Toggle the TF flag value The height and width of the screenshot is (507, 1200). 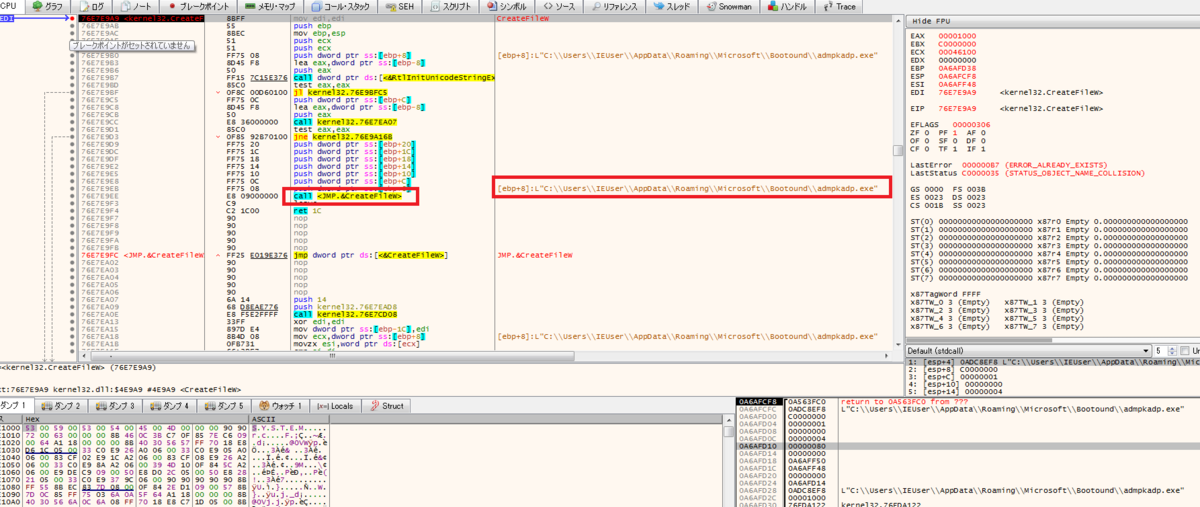(955, 148)
